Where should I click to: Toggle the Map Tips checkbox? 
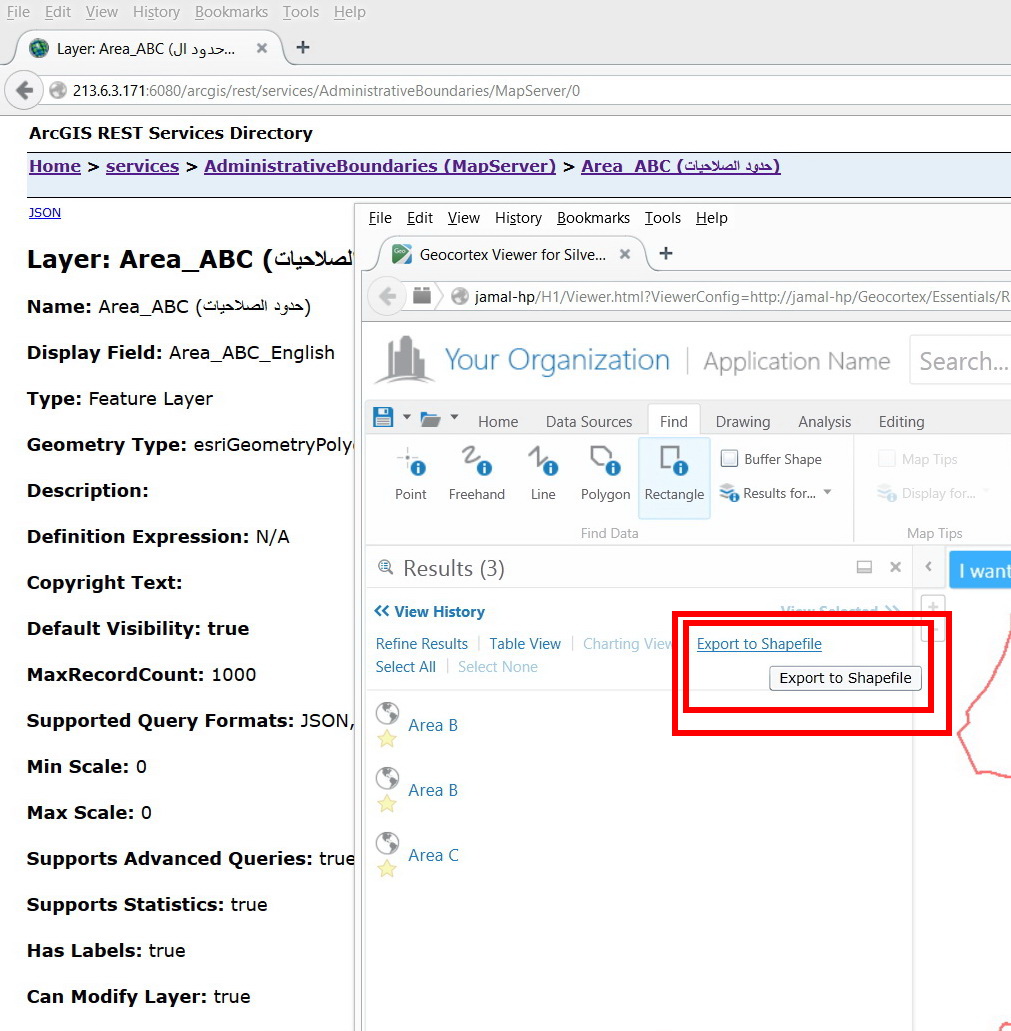coord(887,458)
